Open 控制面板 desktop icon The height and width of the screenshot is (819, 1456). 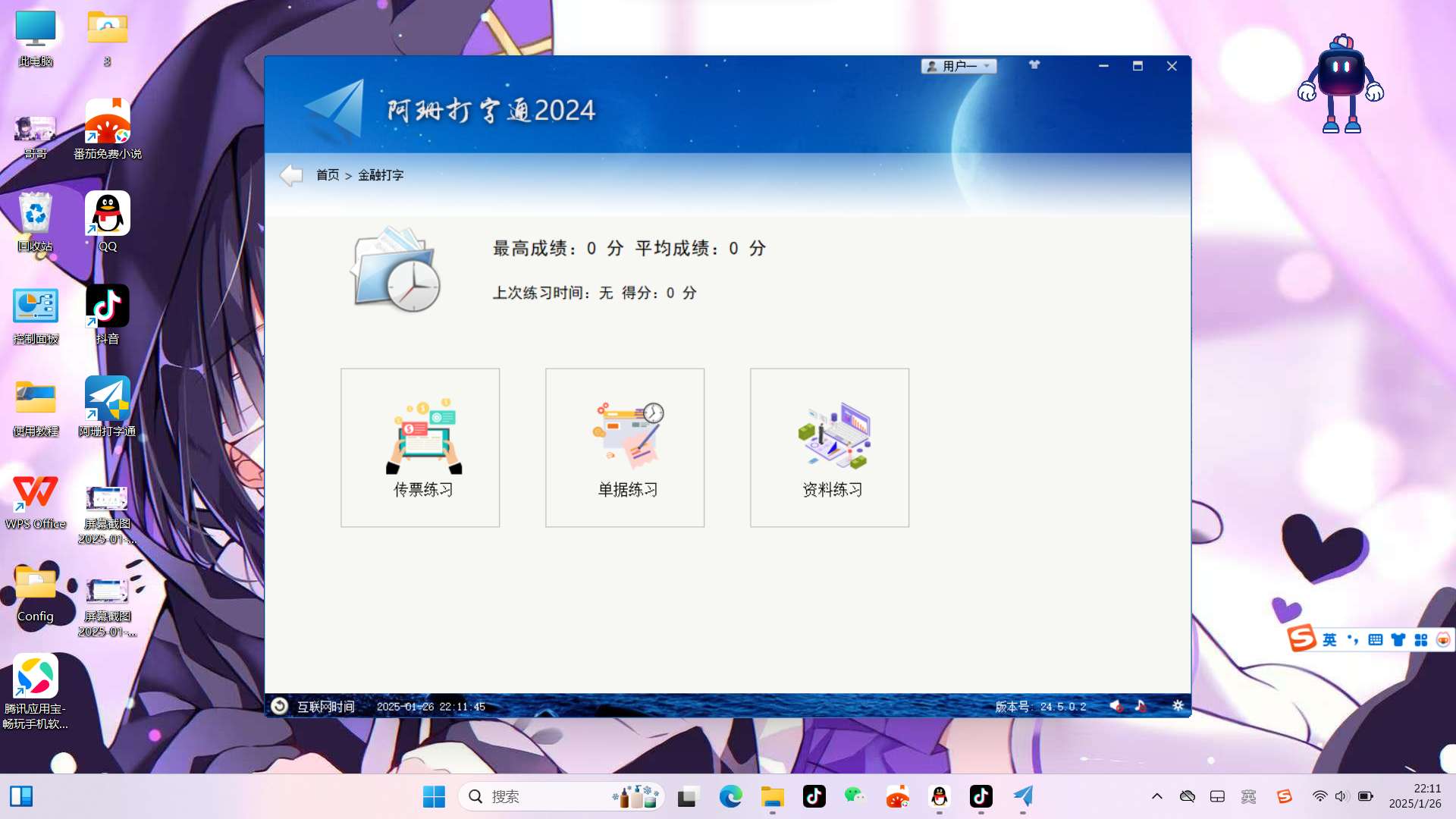(36, 316)
